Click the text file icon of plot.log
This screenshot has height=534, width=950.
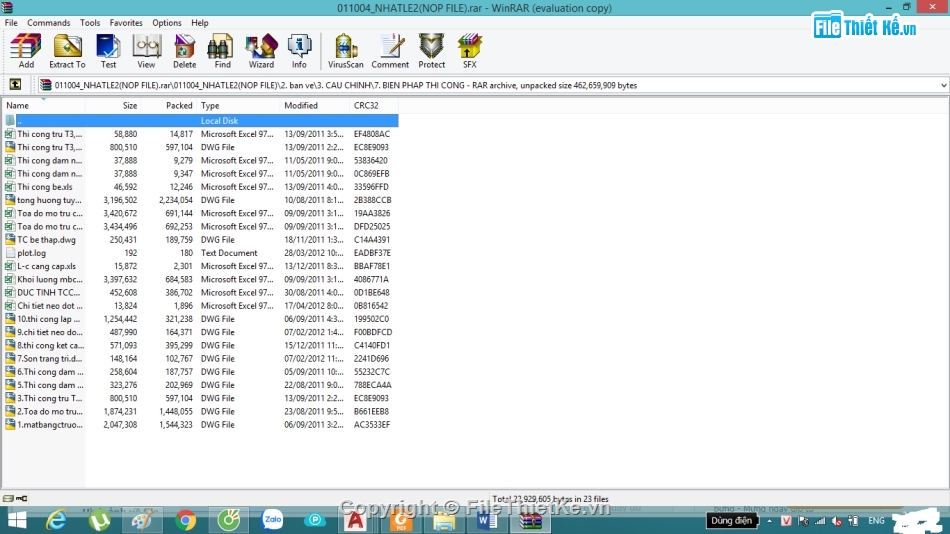tap(10, 253)
